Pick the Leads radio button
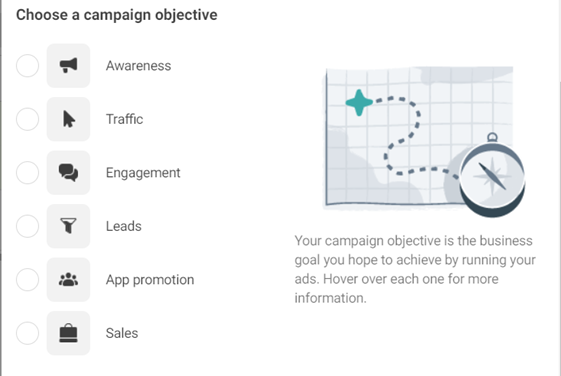 coord(28,226)
